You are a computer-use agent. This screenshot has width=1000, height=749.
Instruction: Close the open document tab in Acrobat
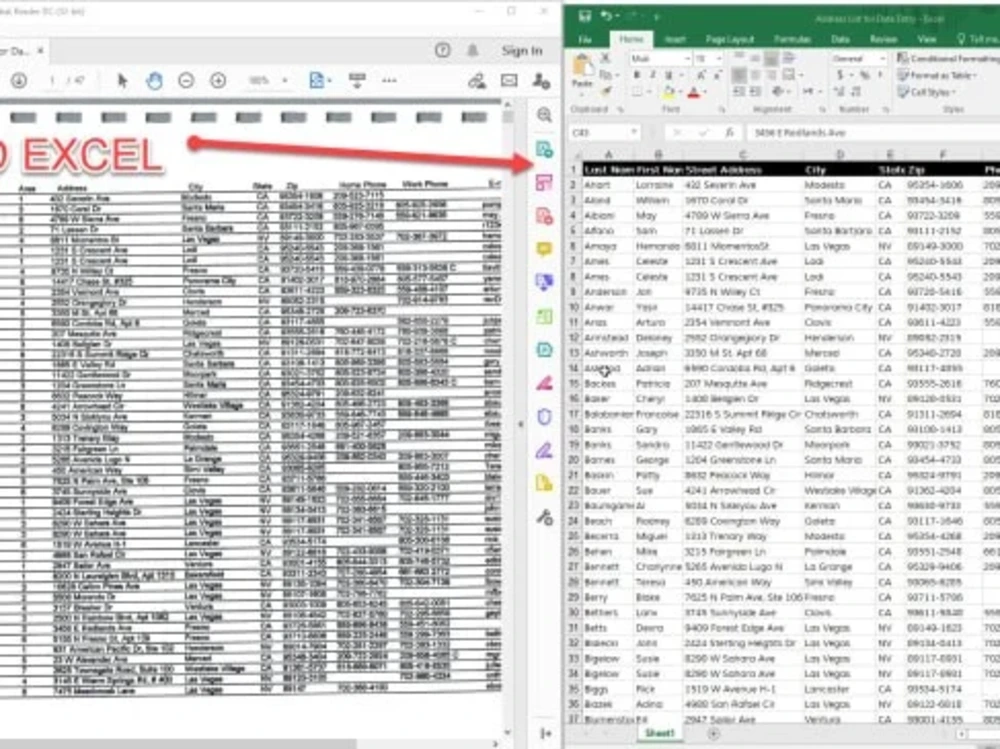pyautogui.click(x=40, y=50)
